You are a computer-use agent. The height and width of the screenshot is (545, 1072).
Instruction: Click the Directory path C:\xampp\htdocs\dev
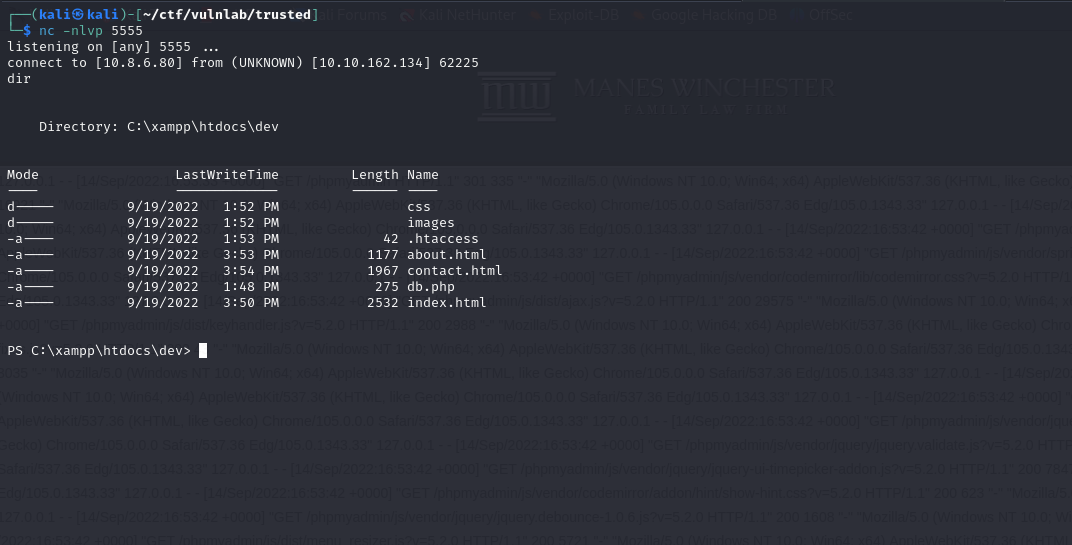click(x=202, y=127)
